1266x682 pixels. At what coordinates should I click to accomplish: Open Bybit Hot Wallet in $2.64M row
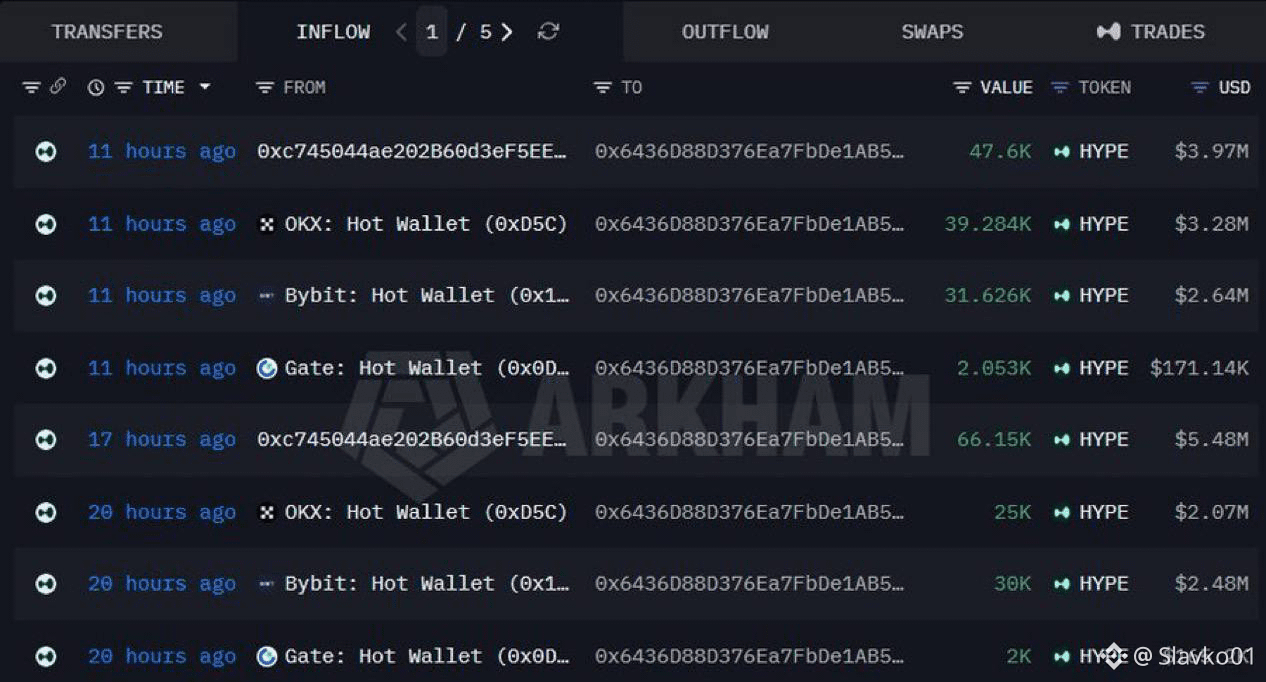point(427,296)
